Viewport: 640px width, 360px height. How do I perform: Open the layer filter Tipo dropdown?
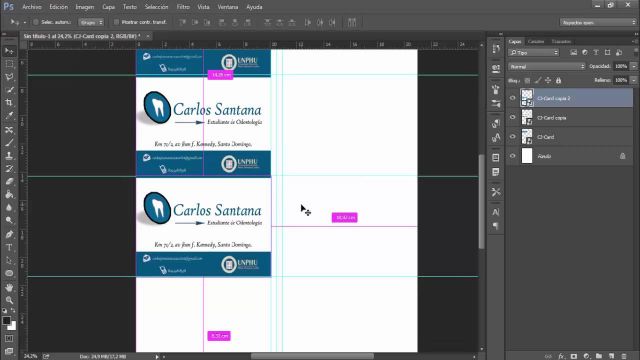[x=533, y=52]
